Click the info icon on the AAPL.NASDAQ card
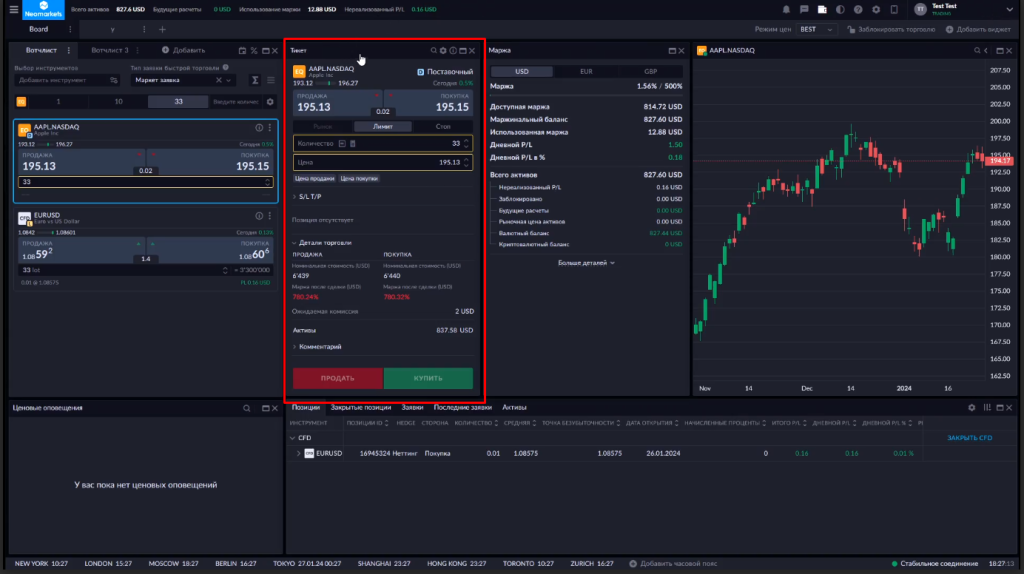 259,128
